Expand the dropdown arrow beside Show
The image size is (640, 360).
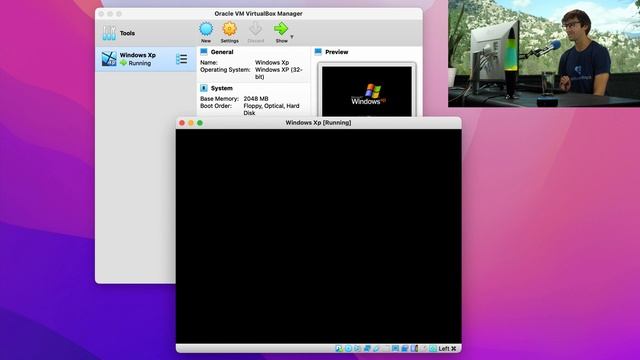pos(292,37)
